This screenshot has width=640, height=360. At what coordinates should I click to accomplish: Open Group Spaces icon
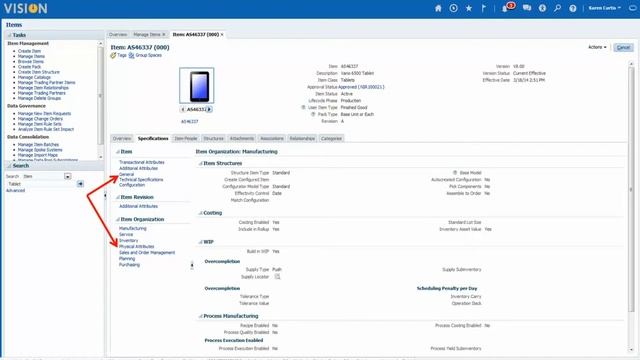click(131, 55)
